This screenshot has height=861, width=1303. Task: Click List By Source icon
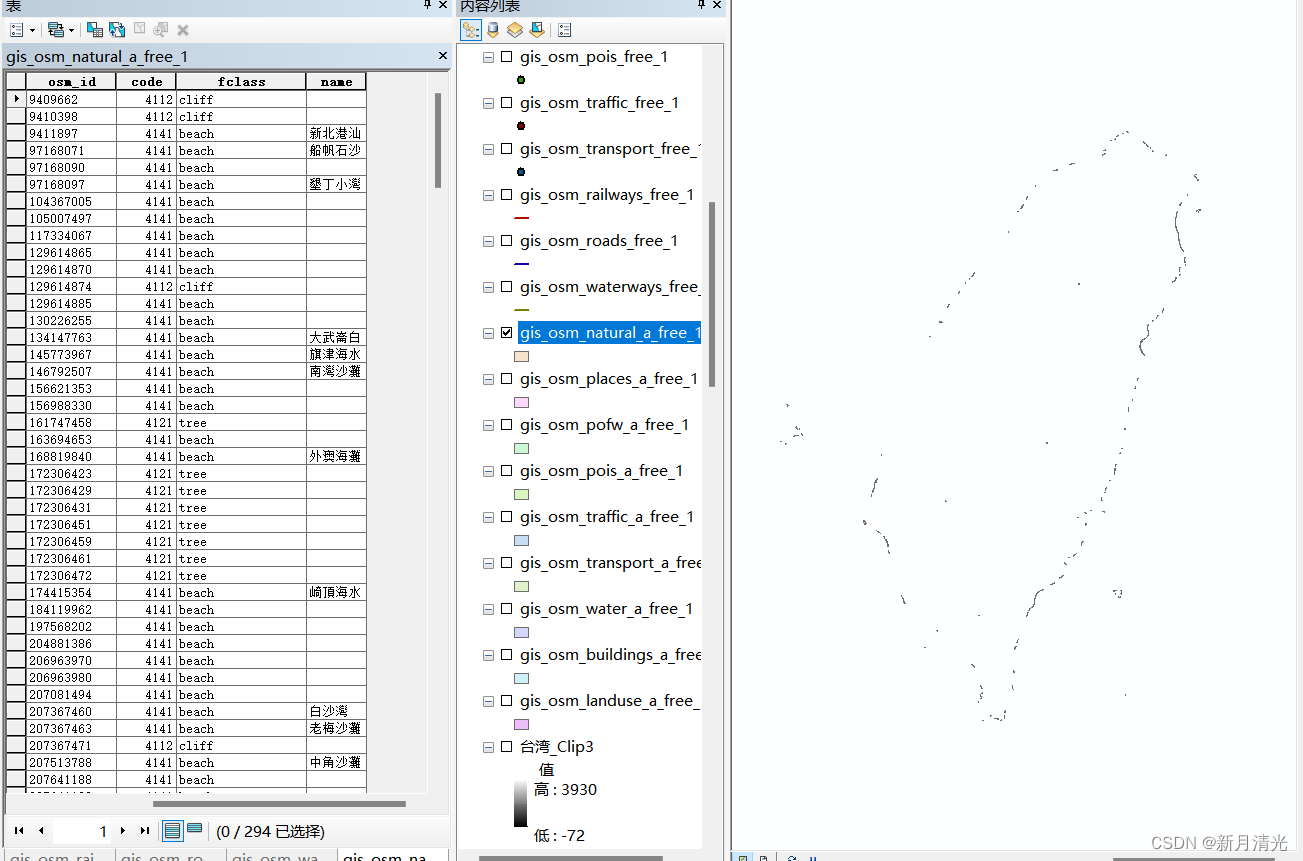(x=493, y=30)
